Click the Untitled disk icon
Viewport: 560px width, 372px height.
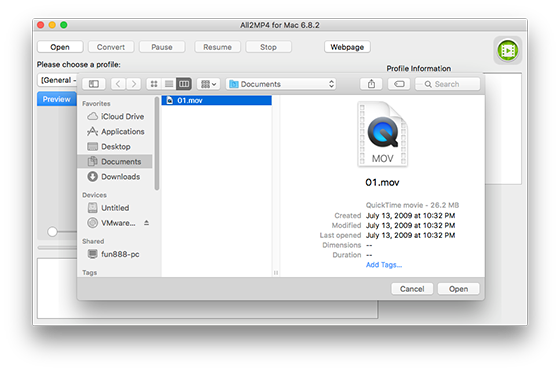coord(92,208)
